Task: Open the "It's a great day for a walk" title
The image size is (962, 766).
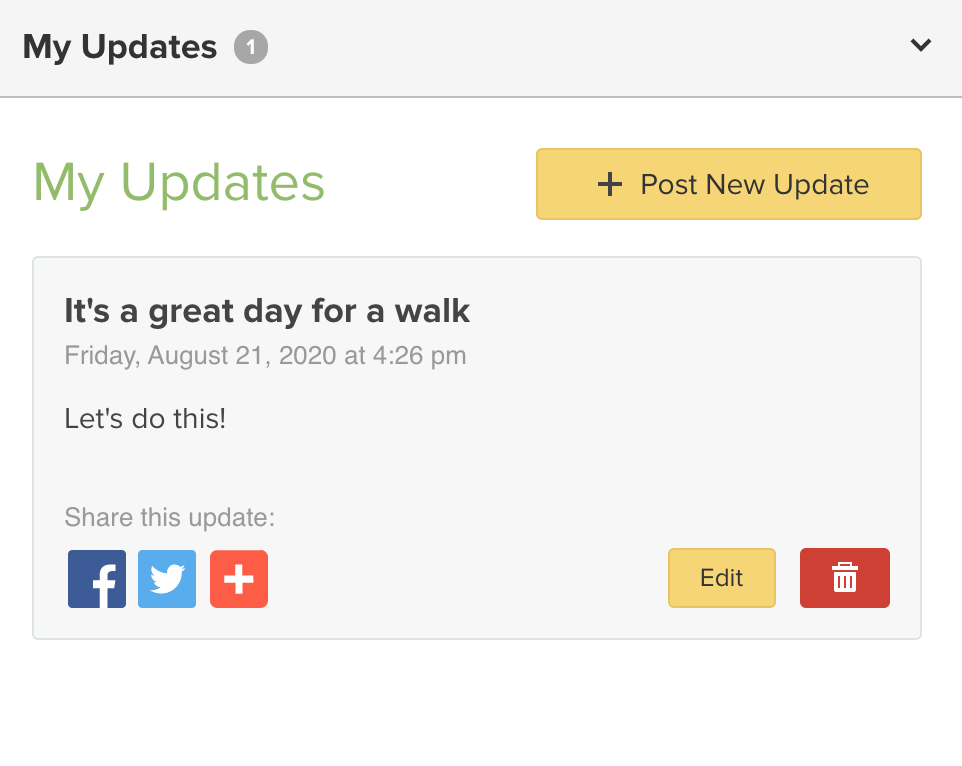Action: click(x=267, y=311)
